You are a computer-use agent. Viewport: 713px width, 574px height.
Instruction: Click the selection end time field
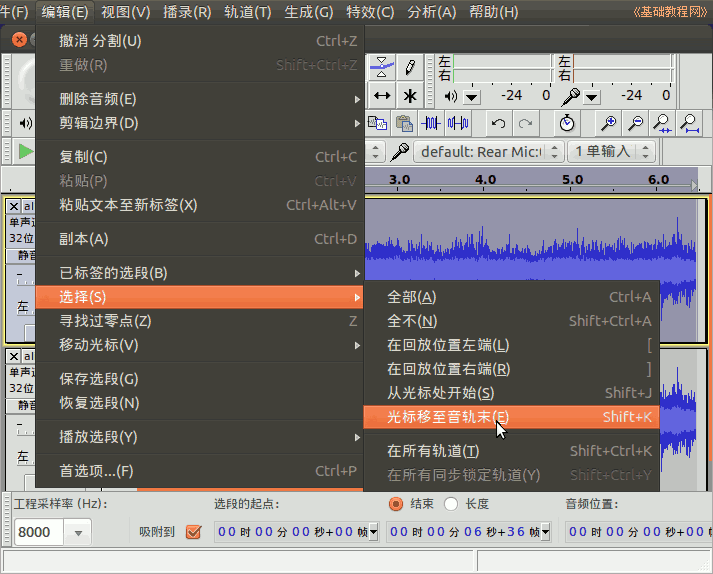tap(468, 532)
